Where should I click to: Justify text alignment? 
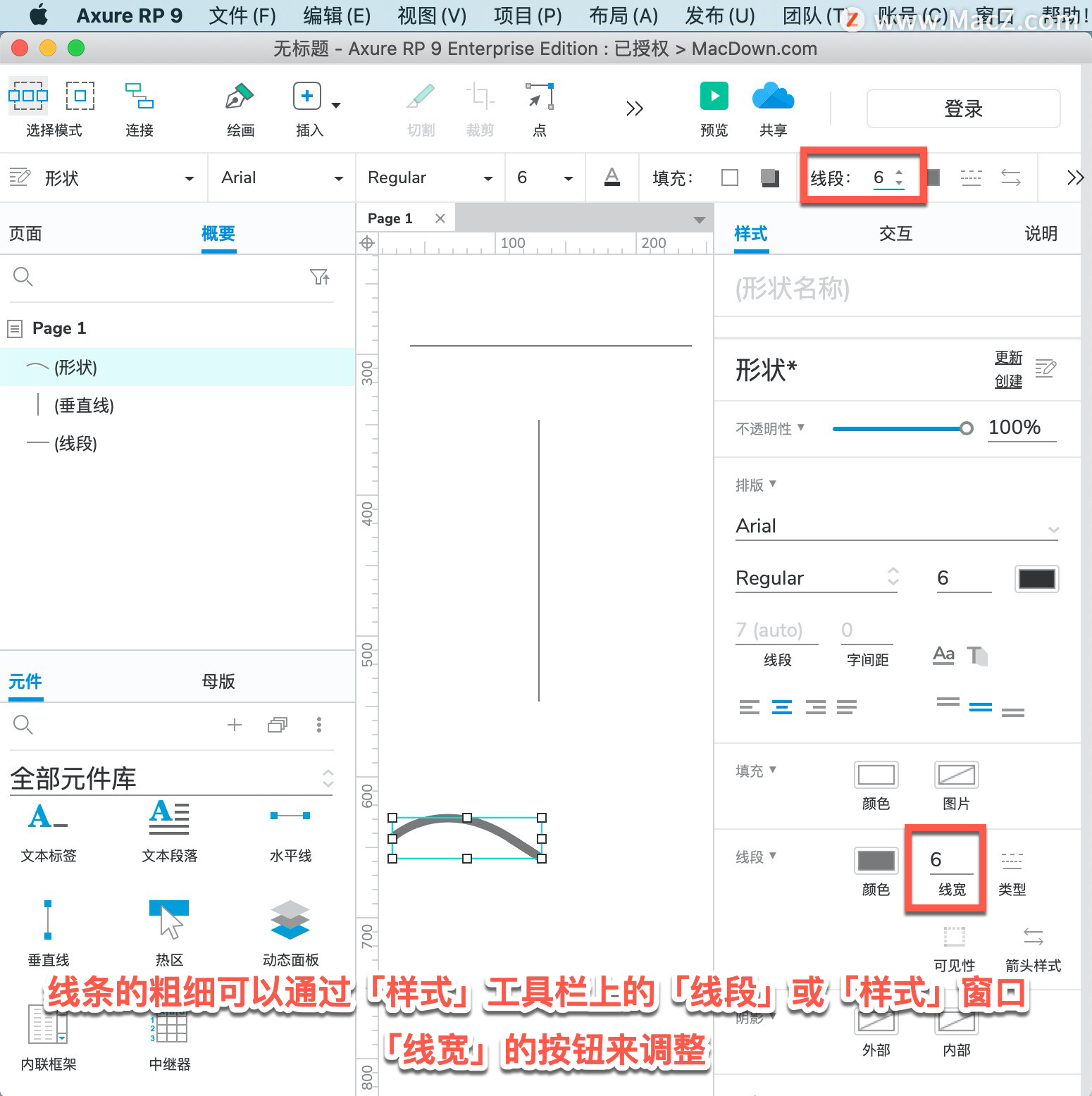[x=847, y=707]
